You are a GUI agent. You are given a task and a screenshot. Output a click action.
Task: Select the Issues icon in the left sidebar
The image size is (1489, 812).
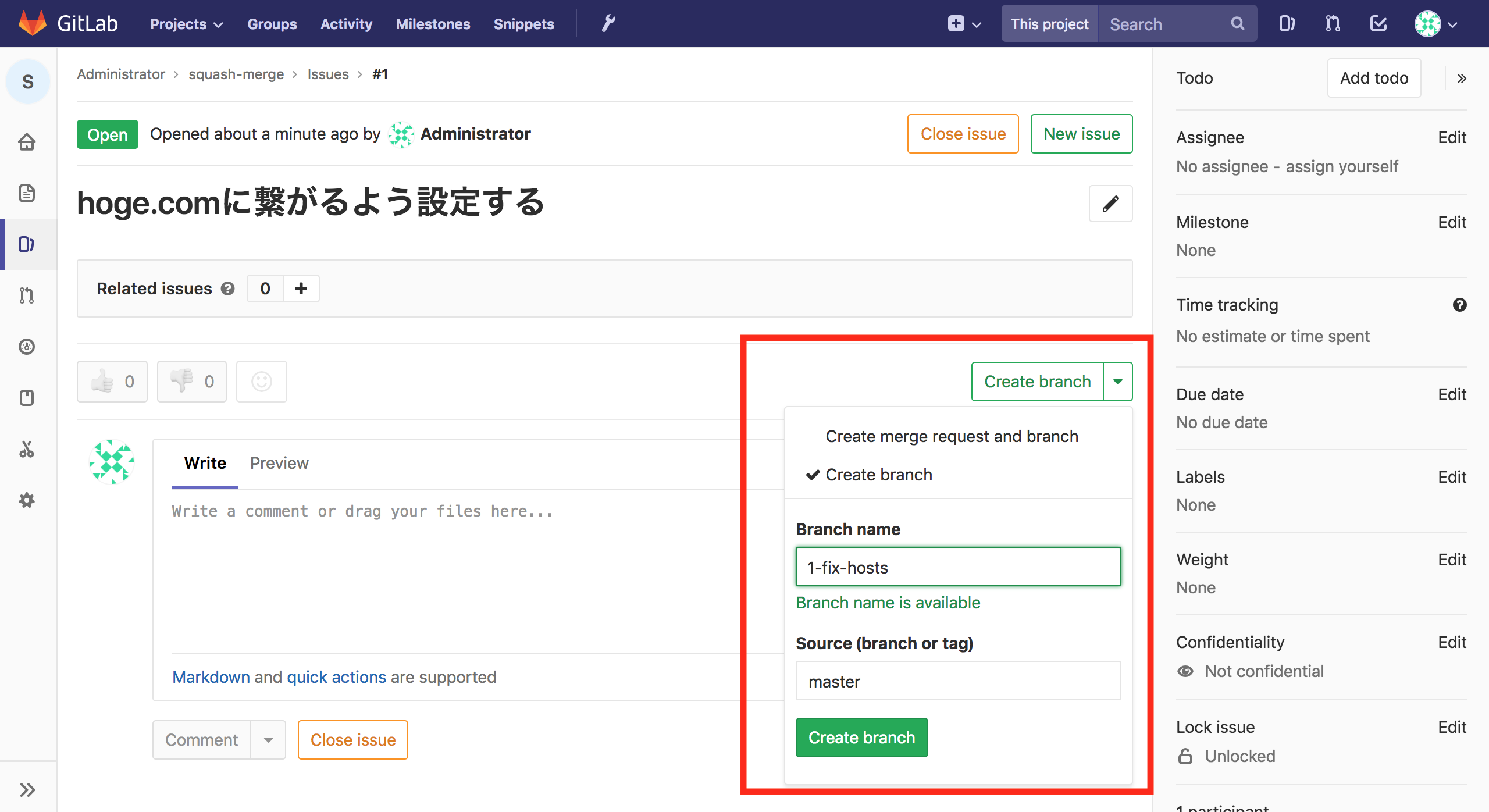point(27,244)
